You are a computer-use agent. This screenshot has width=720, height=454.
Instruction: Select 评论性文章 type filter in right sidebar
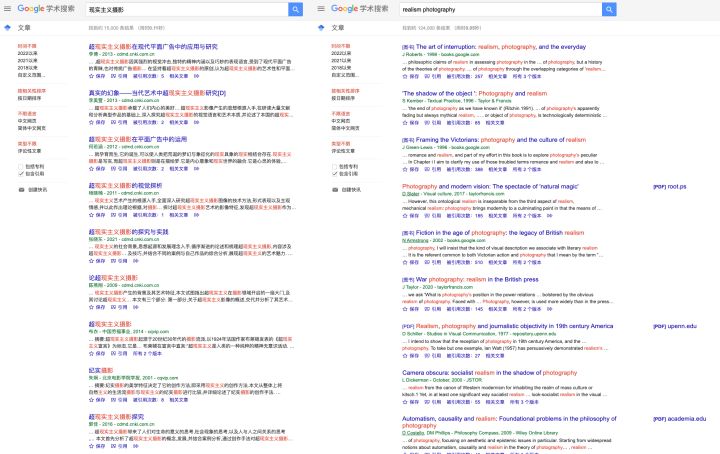343,151
